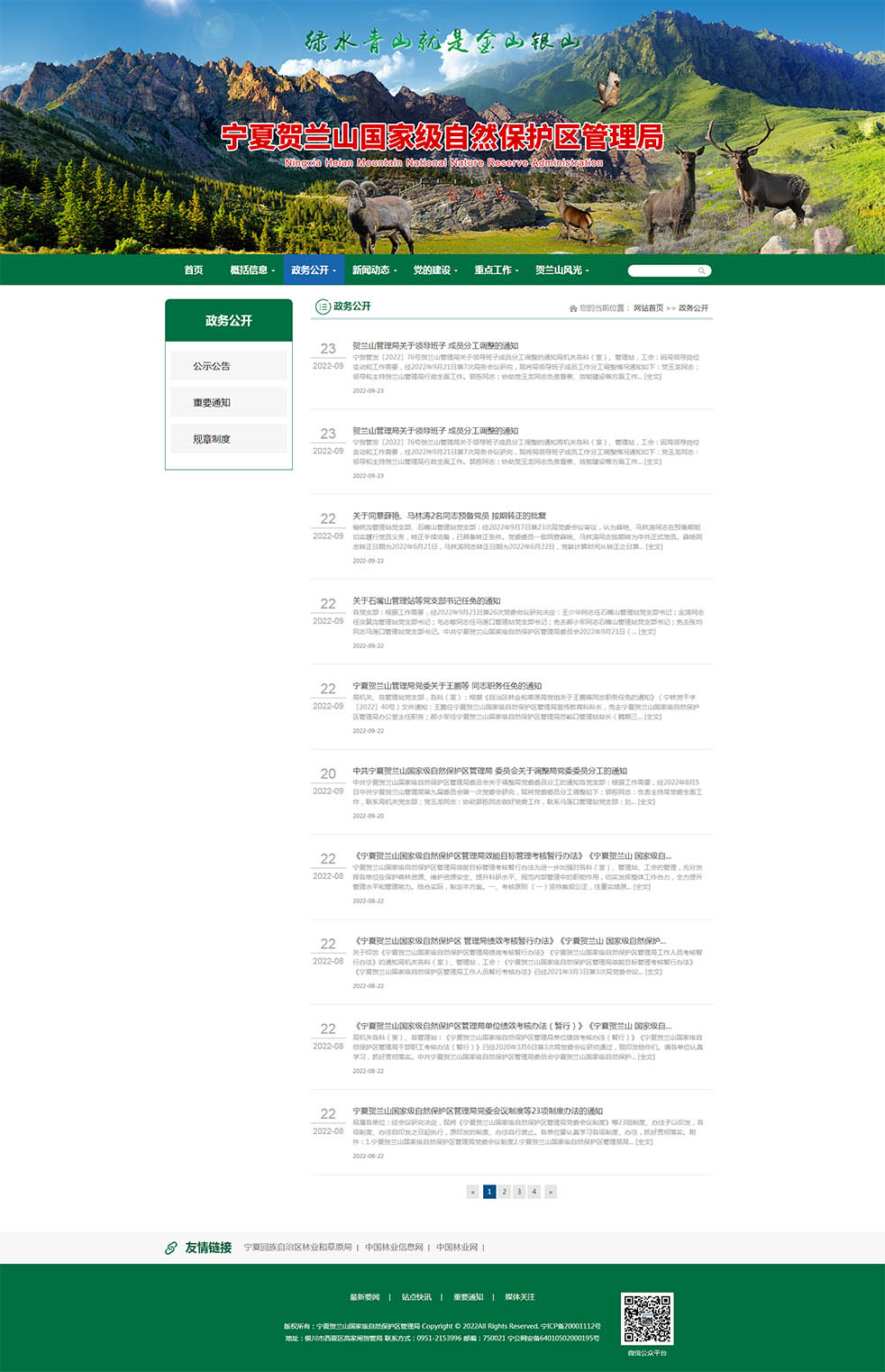Visit the 中国林业信息网 friendly link
This screenshot has width=885, height=1372.
(x=394, y=1248)
